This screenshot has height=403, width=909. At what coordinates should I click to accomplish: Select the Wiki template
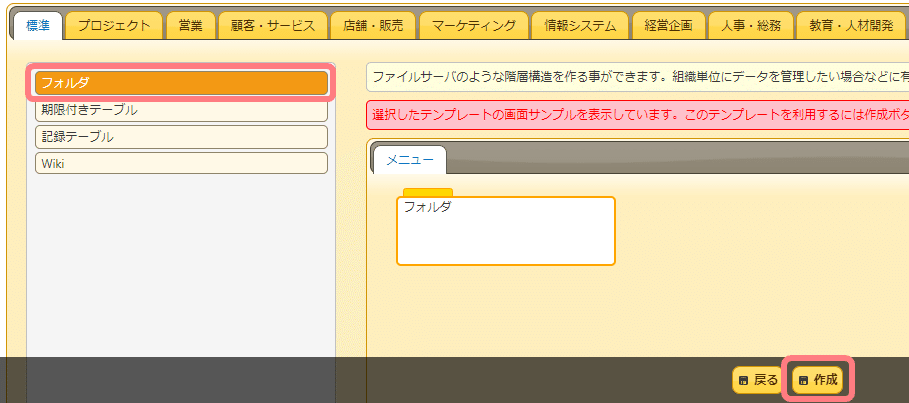point(181,163)
